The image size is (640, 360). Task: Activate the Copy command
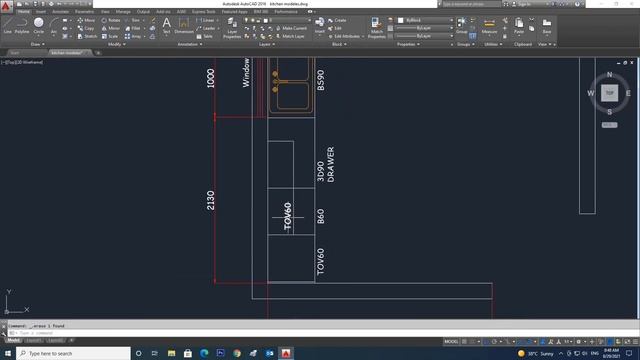tap(86, 28)
